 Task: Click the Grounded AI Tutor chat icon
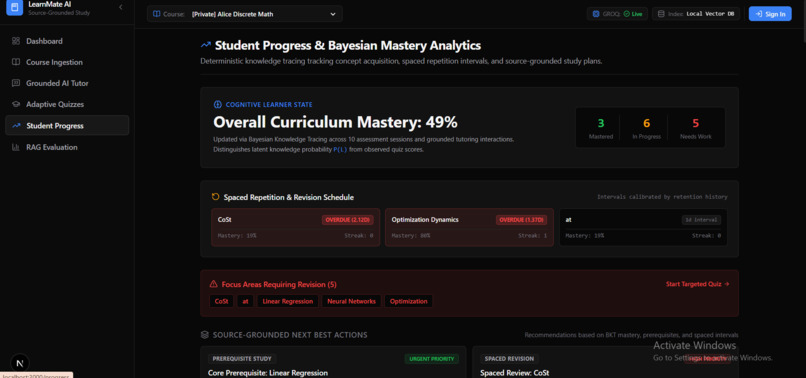16,83
